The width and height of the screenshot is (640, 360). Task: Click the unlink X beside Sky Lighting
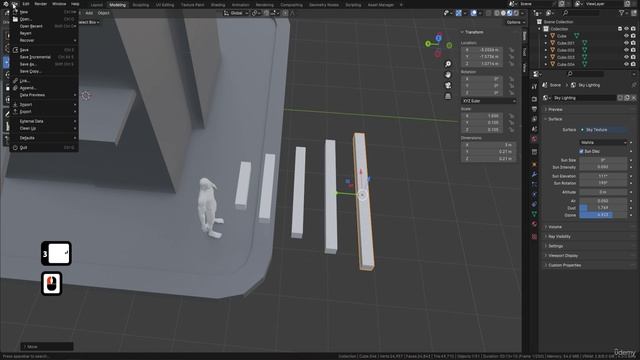pyautogui.click(x=634, y=98)
